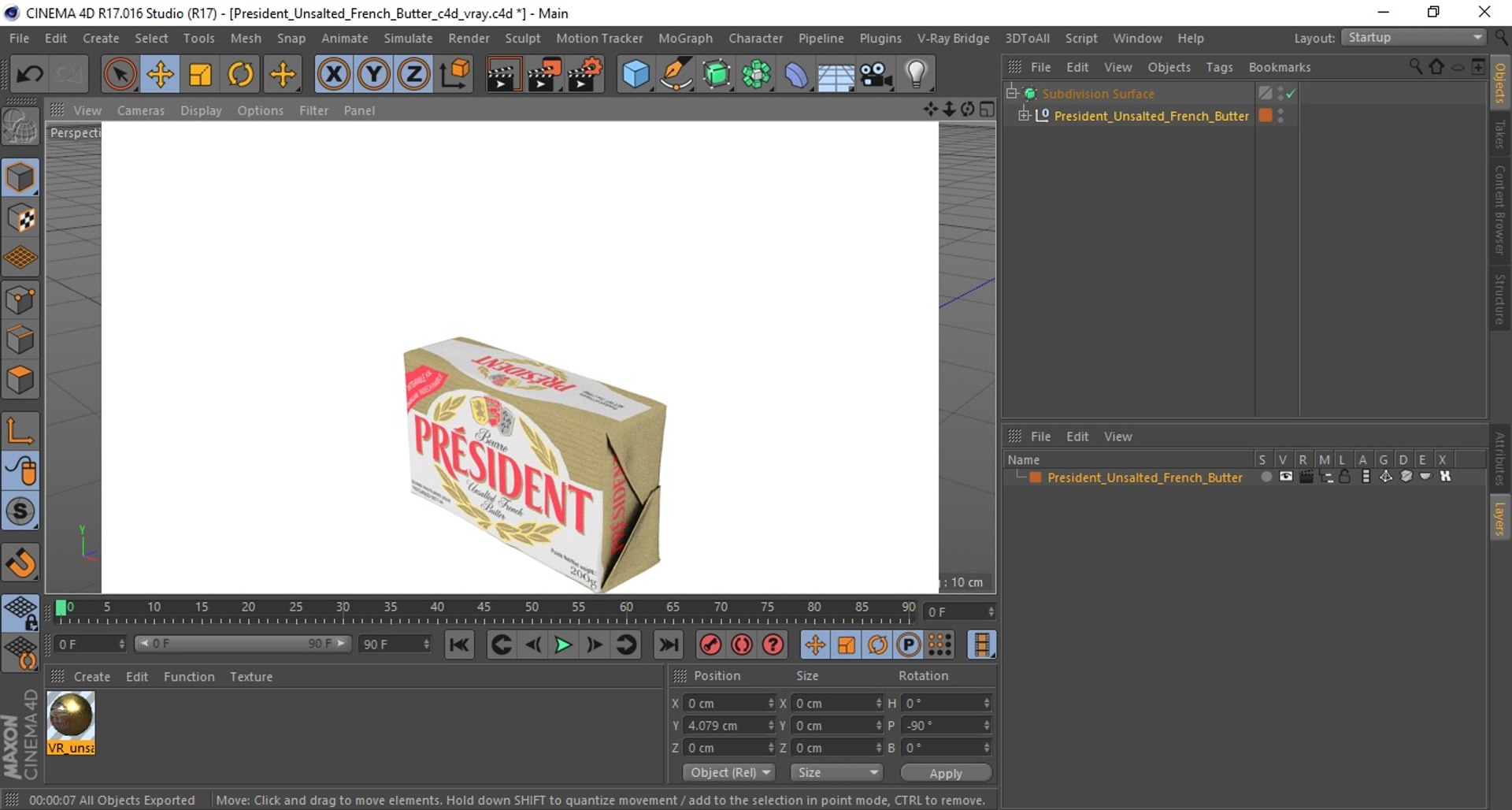This screenshot has height=810, width=1512.
Task: Add a Camera object
Action: [x=876, y=75]
